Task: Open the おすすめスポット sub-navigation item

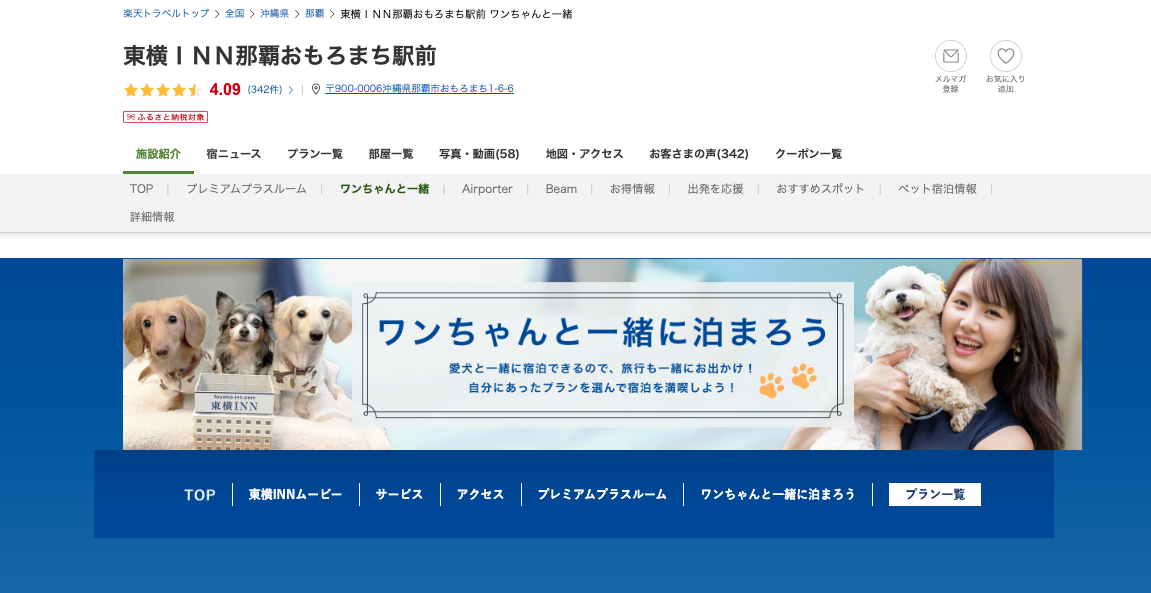Action: [820, 189]
